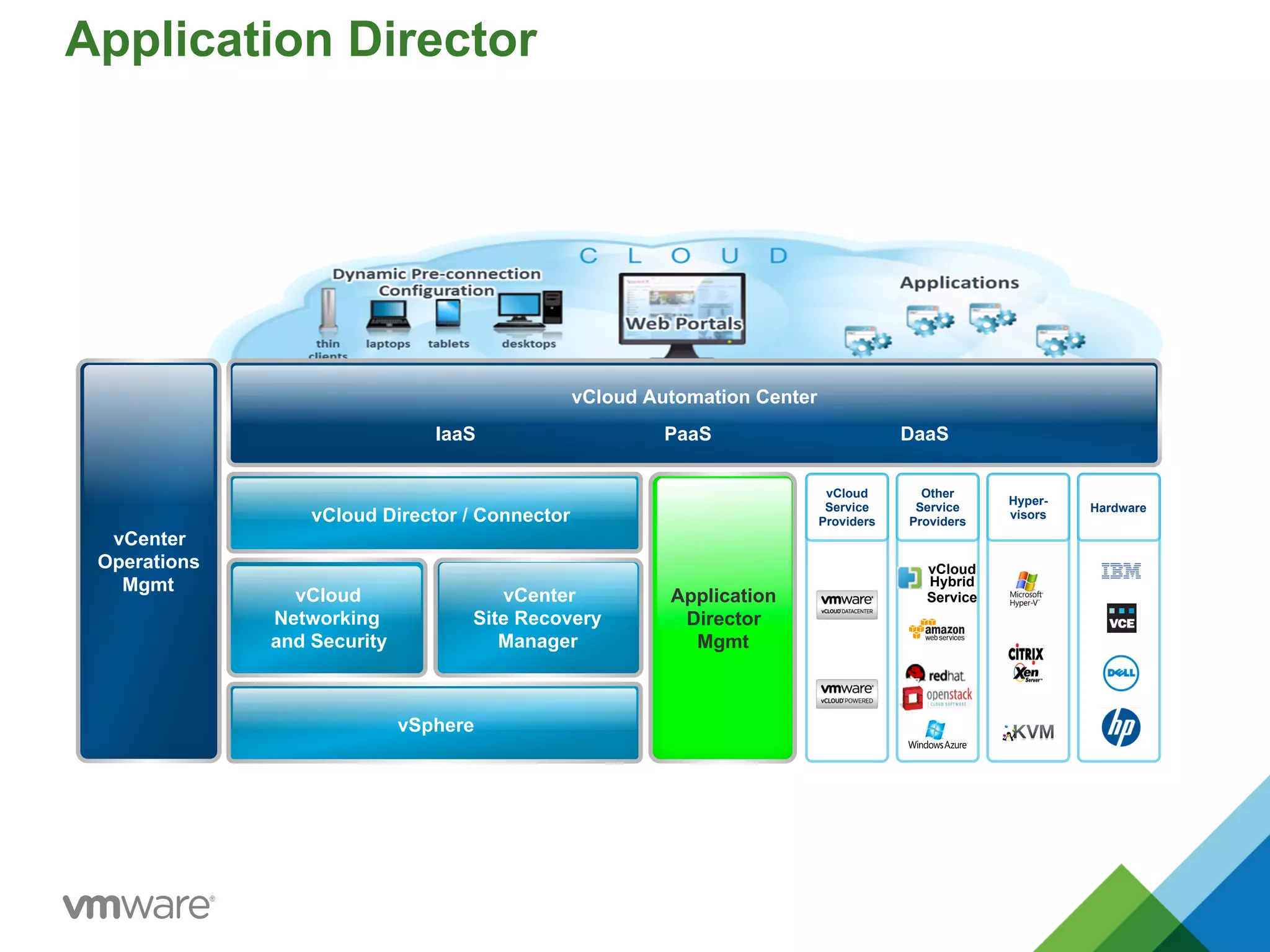This screenshot has width=1270, height=952.
Task: Click the vmware vCloud Powered badge
Action: click(846, 694)
